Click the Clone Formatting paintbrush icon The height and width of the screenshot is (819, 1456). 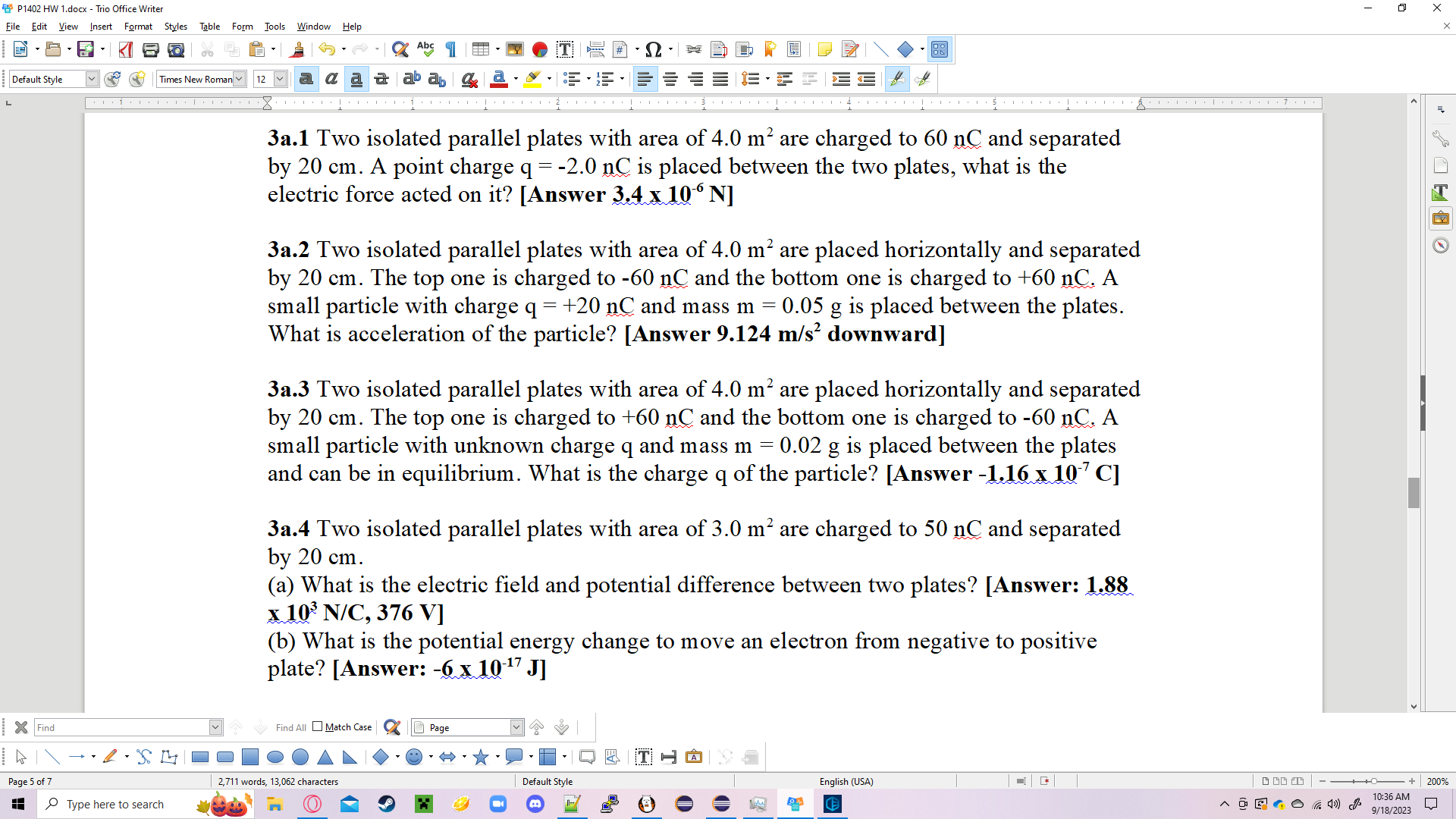tap(297, 50)
